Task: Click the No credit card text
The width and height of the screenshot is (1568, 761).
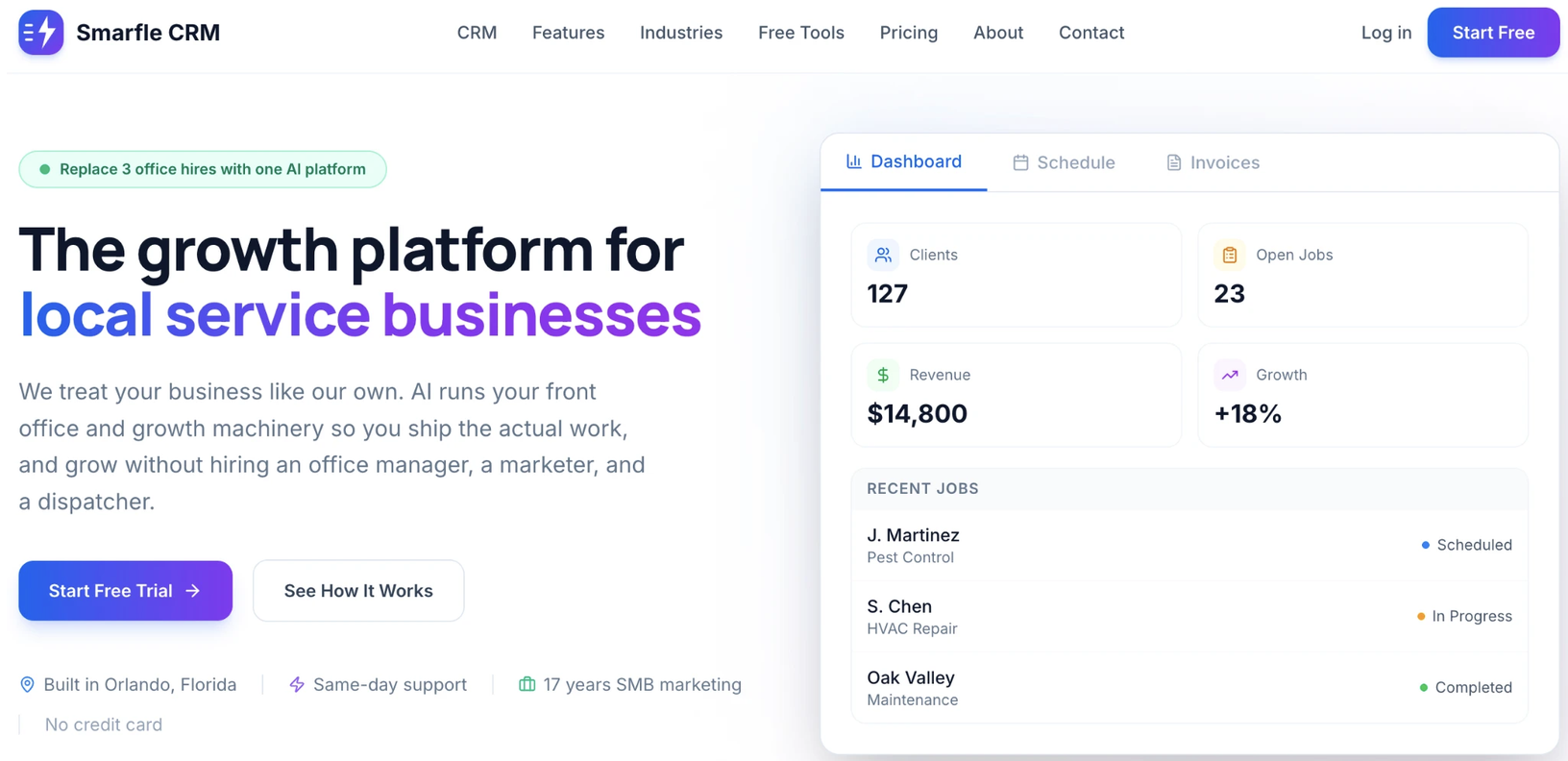Action: tap(104, 724)
